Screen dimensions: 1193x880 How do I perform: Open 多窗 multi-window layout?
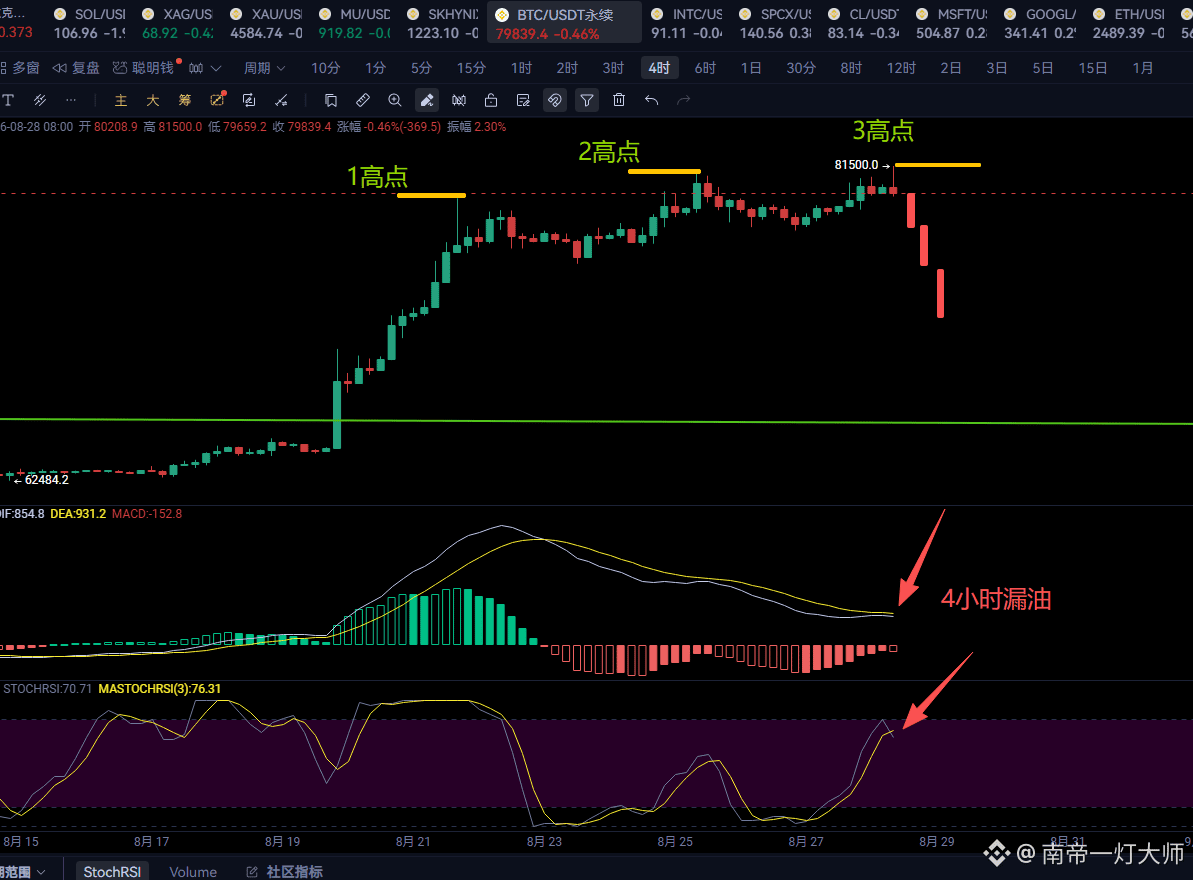point(20,68)
